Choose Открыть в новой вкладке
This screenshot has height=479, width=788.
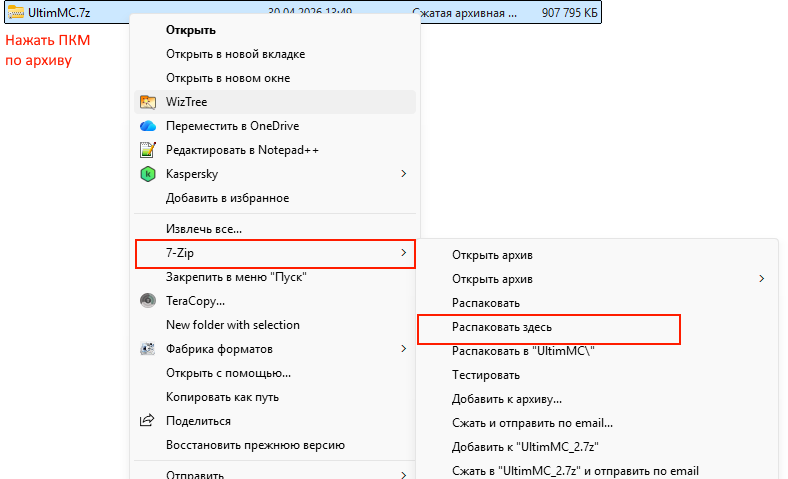point(235,54)
